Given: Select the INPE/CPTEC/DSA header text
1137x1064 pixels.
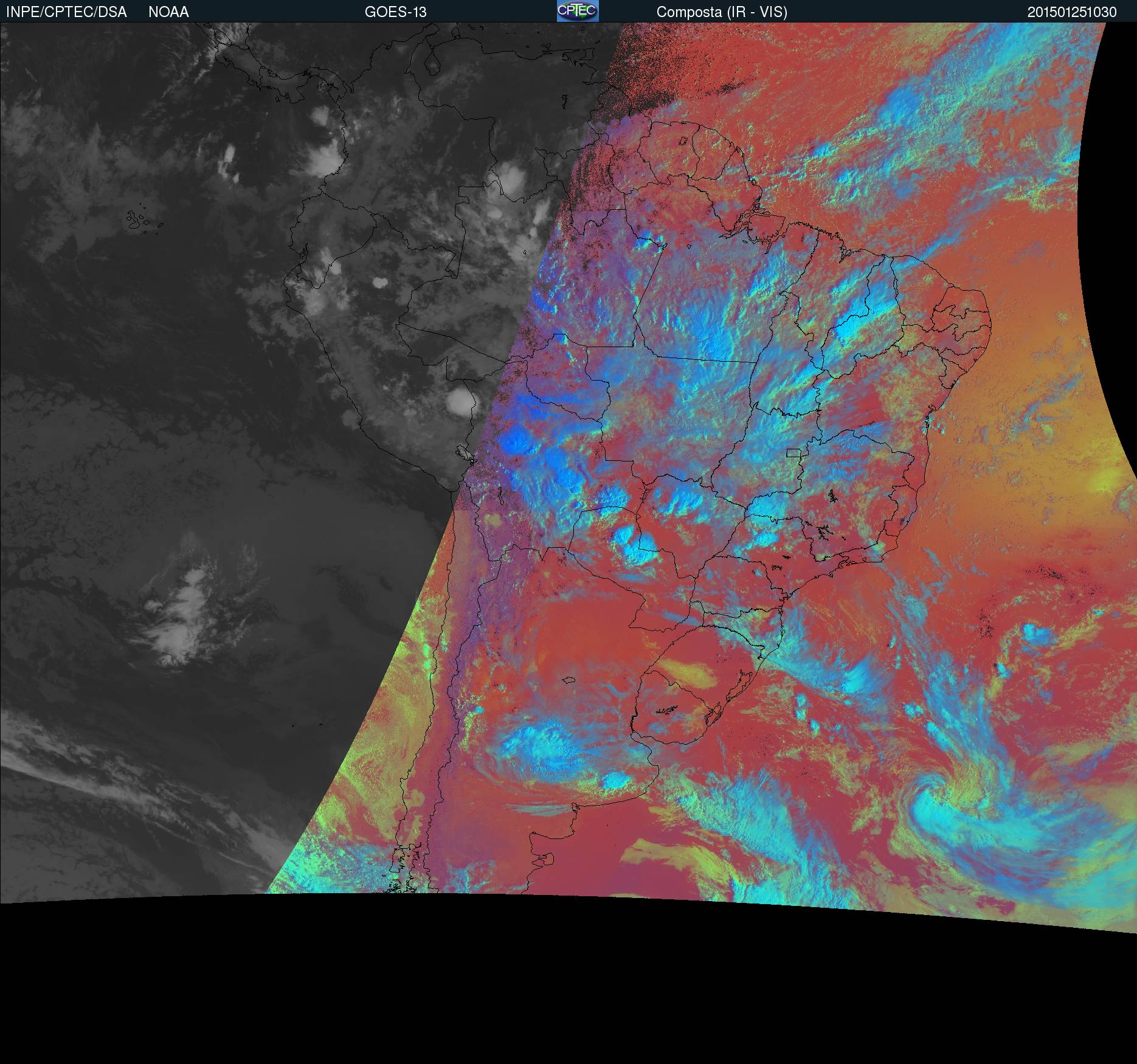Looking at the screenshot, I should point(66,12).
